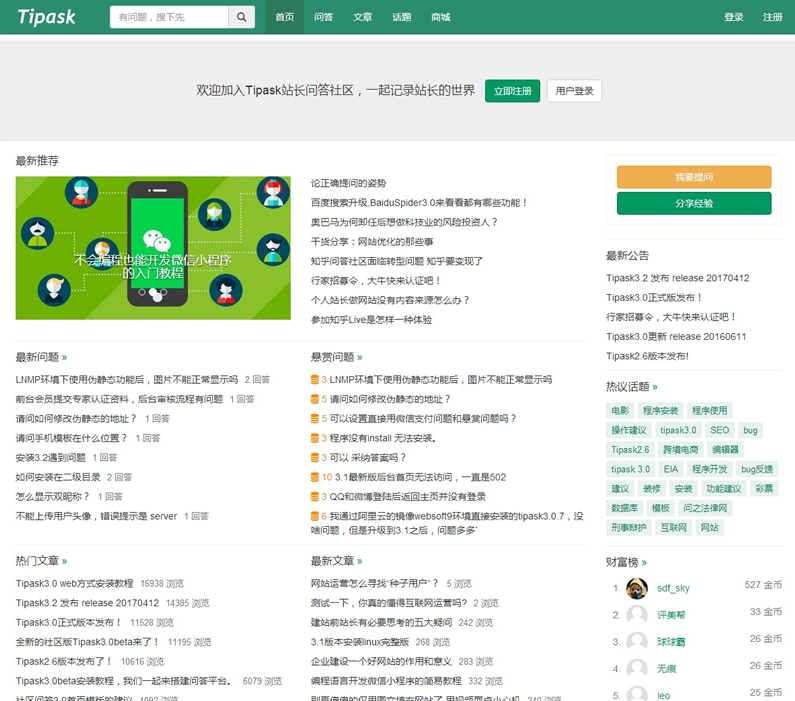Expand the 热门文章 section heading

41,561
